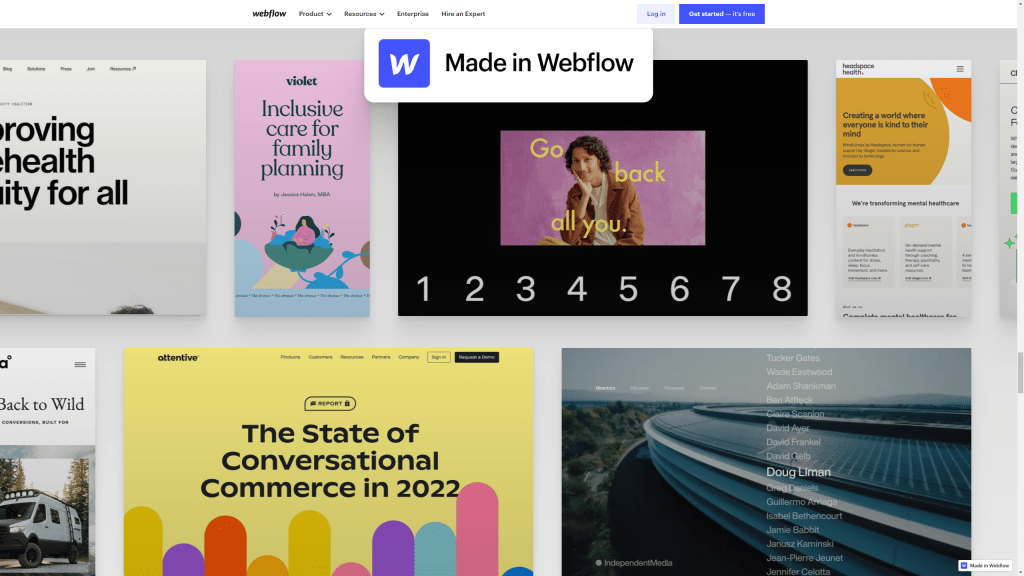Click the blue Webflow W icon
The image size is (1024, 576).
click(x=404, y=63)
